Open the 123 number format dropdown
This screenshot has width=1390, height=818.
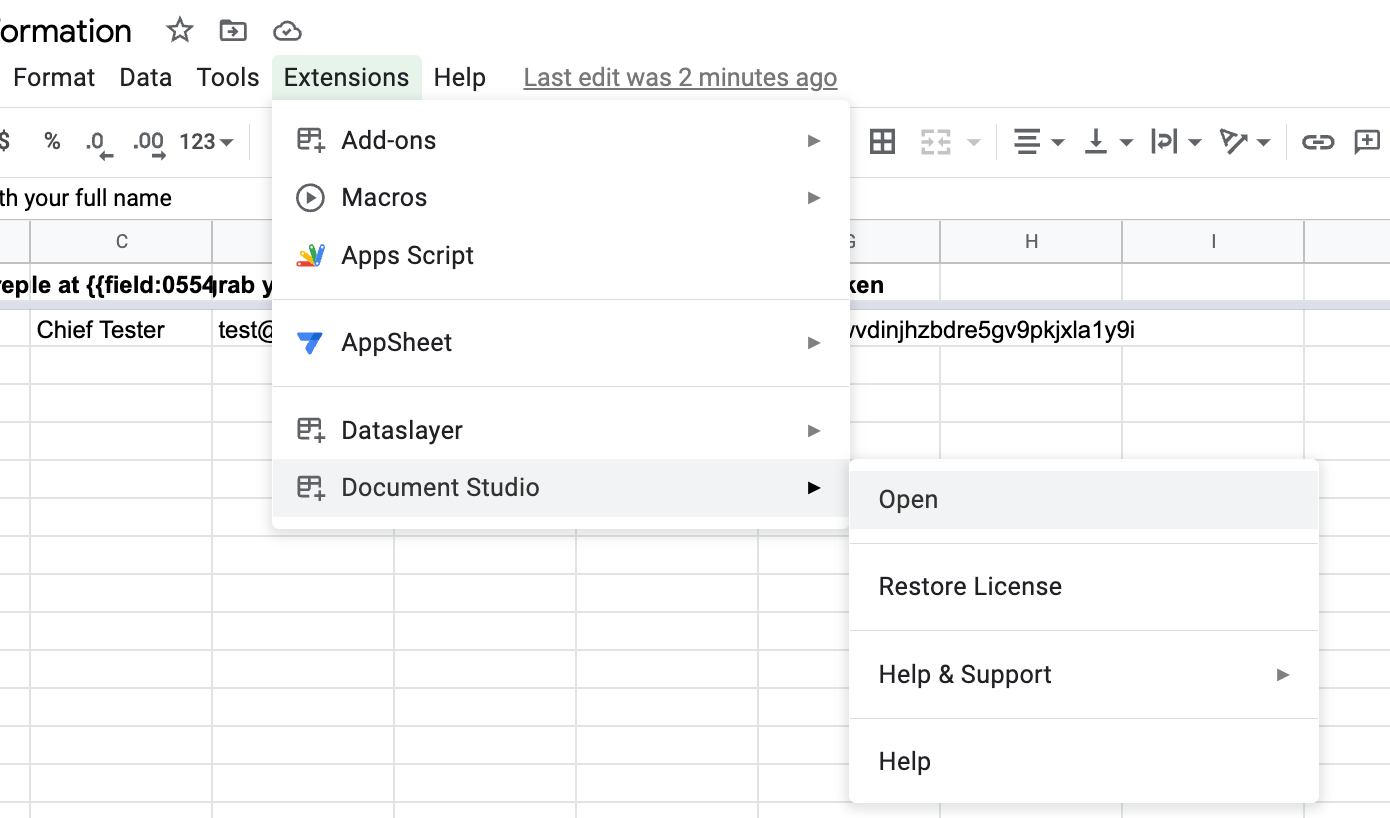point(207,142)
